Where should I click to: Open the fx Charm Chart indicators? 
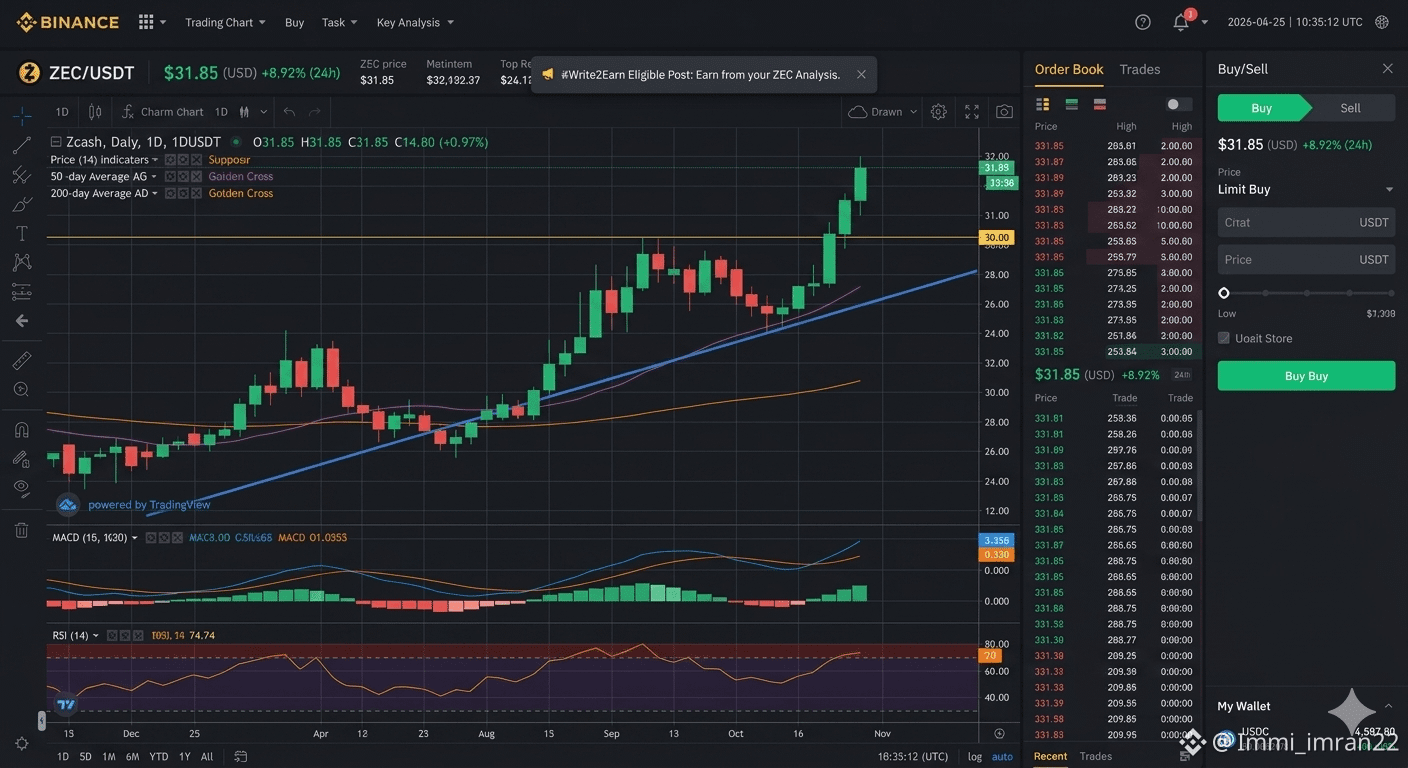point(162,112)
